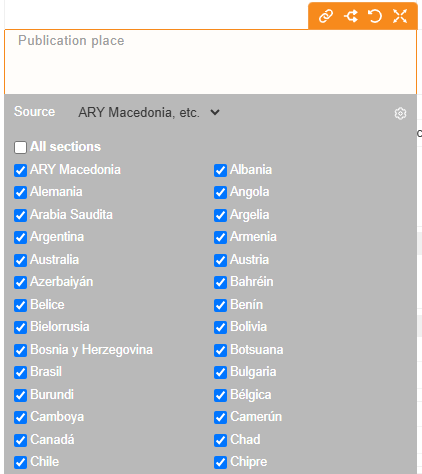Uncheck the Azerbaiyán option
The height and width of the screenshot is (474, 422).
point(20,282)
